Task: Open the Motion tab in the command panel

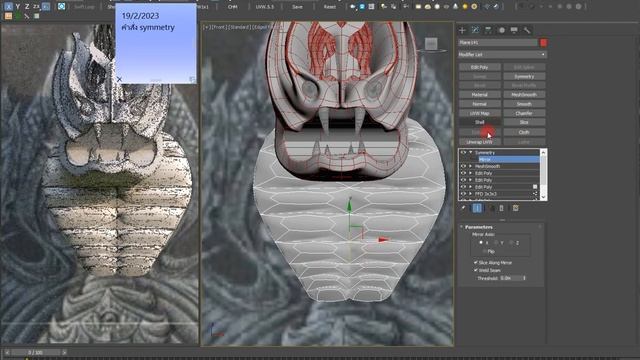Action: point(502,30)
